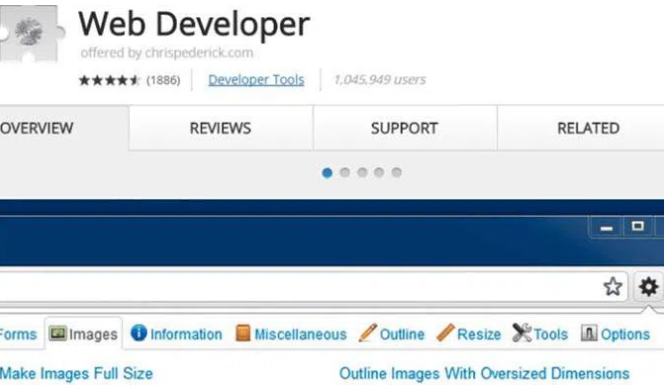Click Make Images Full Size link
668x385 pixels.
point(77,374)
